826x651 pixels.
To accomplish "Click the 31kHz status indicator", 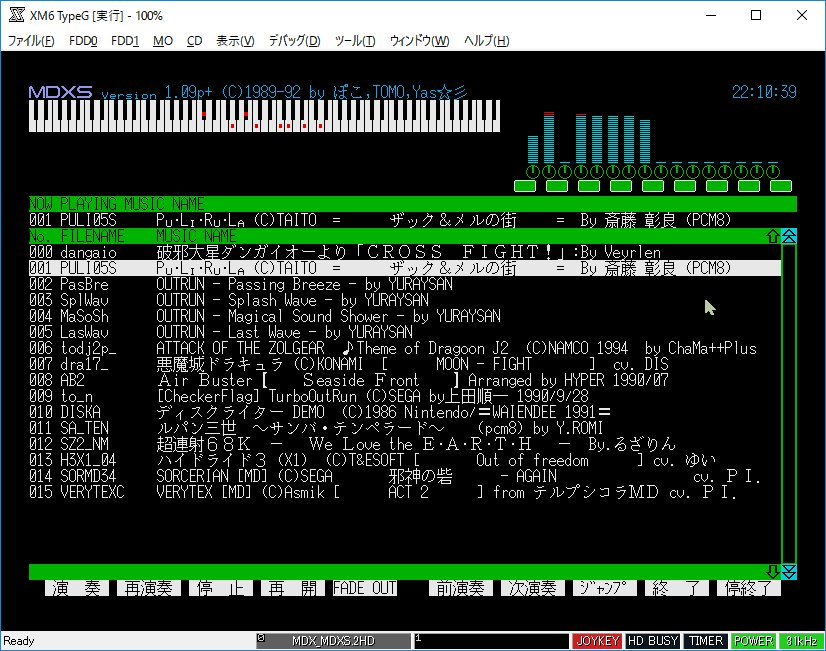I will point(801,640).
